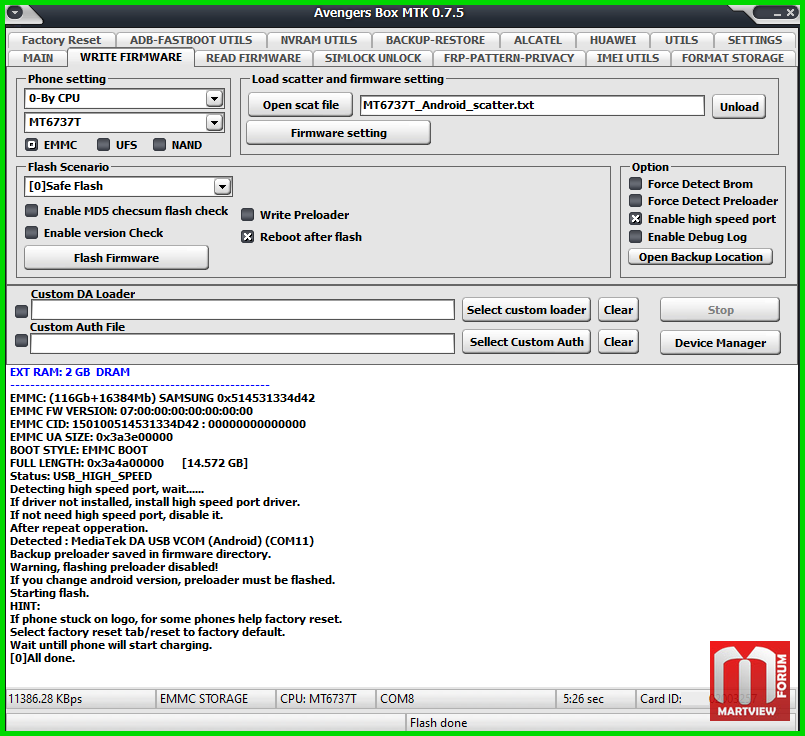Open Device Manager
This screenshot has width=805, height=736.
[720, 343]
